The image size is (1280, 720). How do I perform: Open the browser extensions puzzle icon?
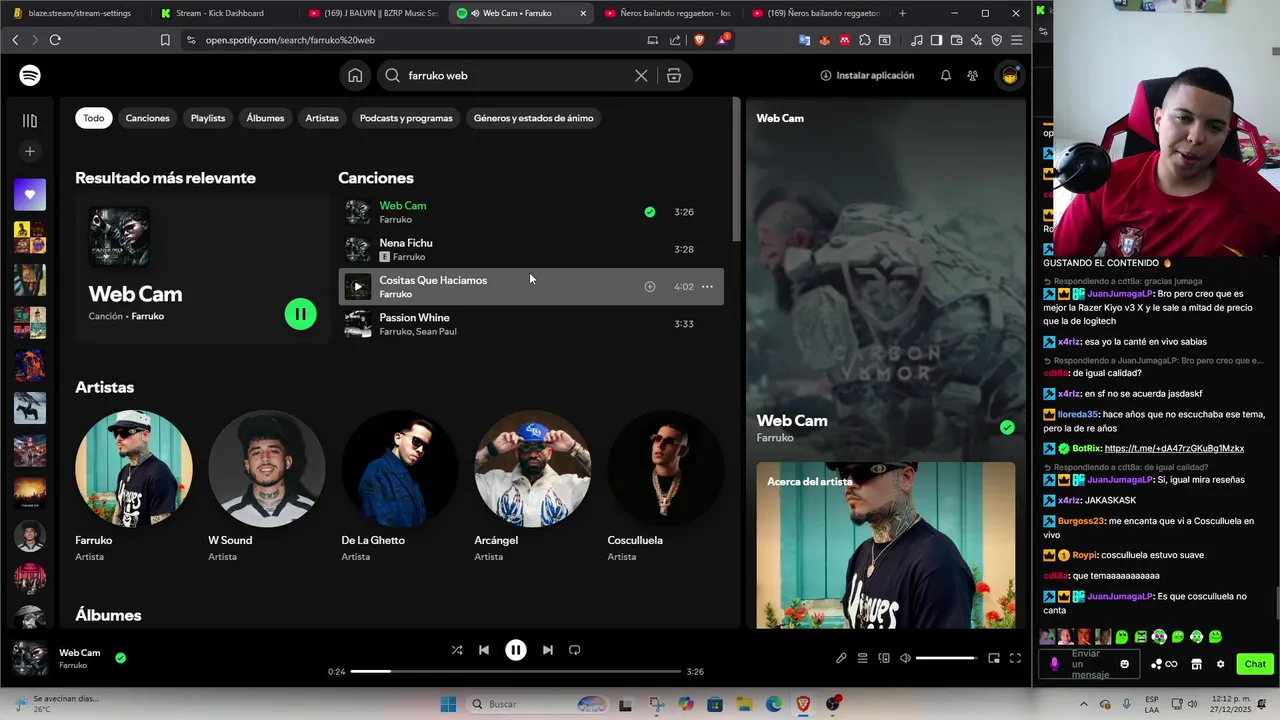(865, 40)
